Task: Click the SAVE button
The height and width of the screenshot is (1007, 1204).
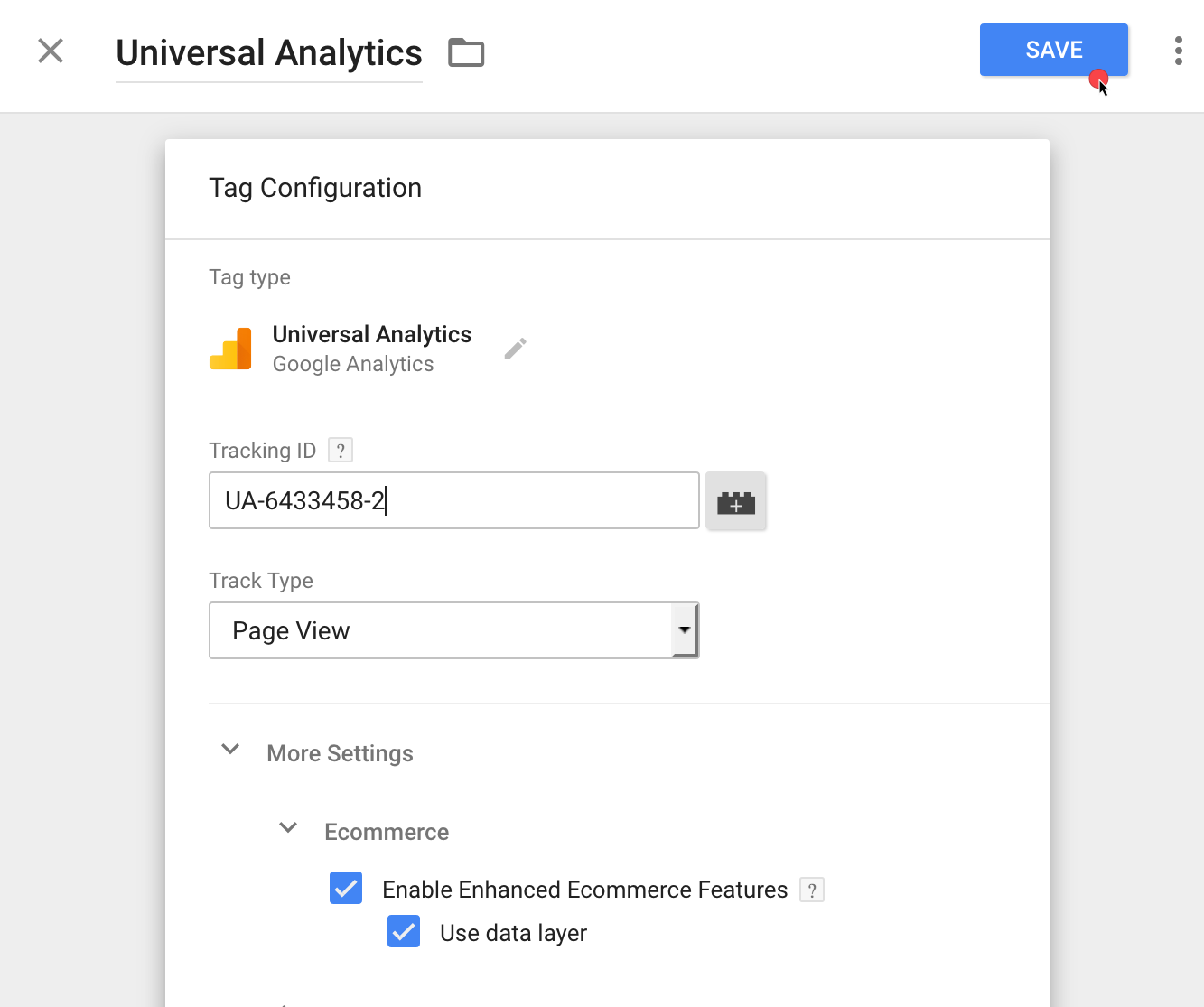Action: (1054, 50)
